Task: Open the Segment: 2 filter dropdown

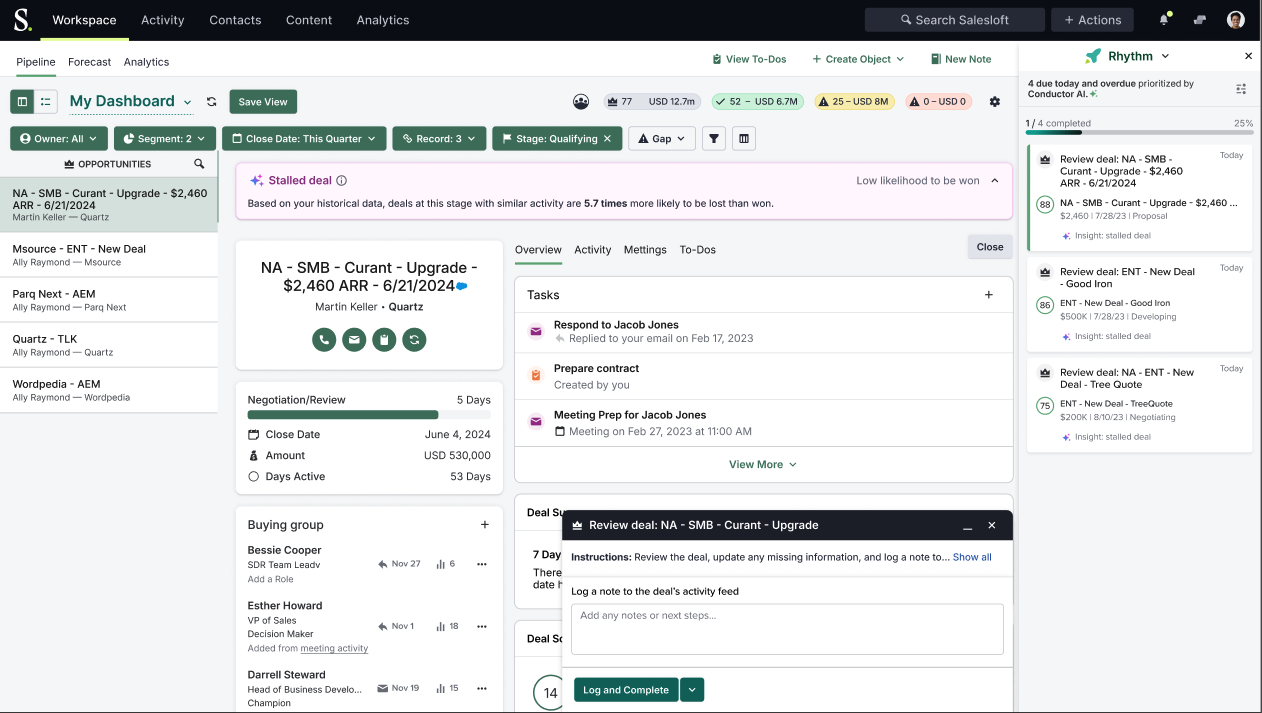Action: pyautogui.click(x=165, y=139)
